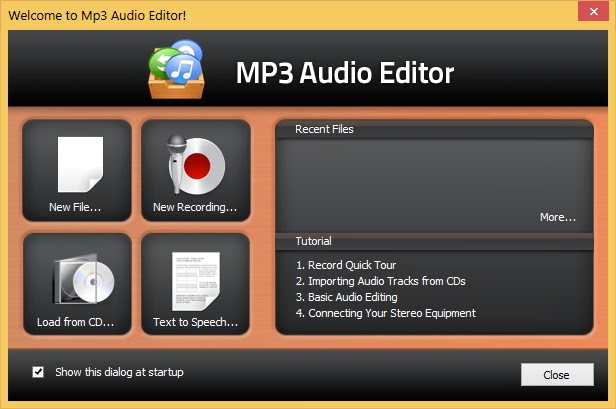Click the blank page New File icon
This screenshot has width=616, height=409.
81,164
